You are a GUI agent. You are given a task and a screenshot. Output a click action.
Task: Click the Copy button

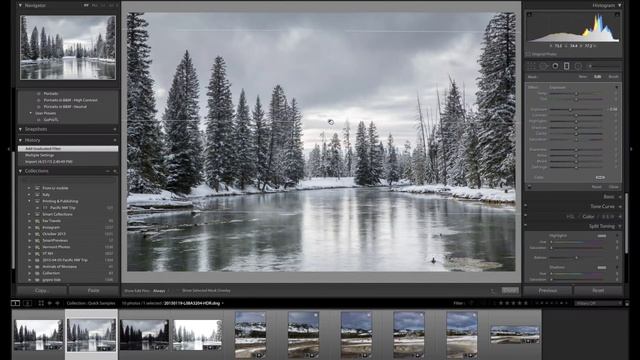[x=41, y=290]
